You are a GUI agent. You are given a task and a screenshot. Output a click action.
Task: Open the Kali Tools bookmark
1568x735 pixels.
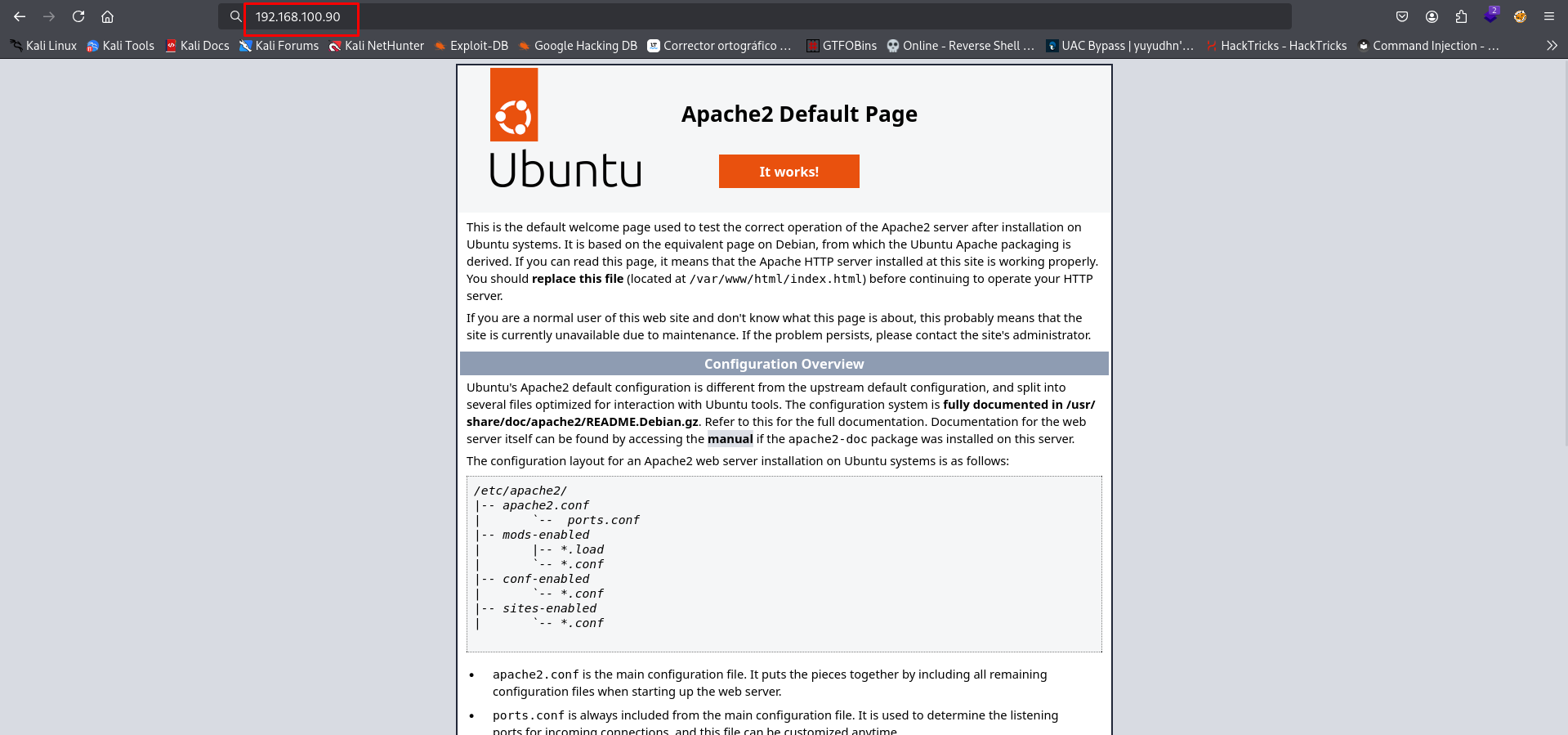[121, 46]
